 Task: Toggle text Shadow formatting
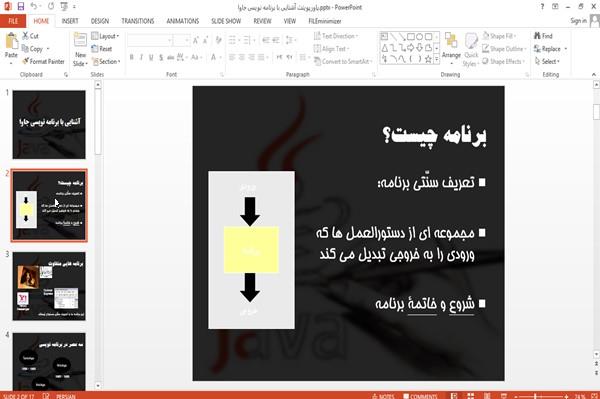pyautogui.click(x=161, y=57)
